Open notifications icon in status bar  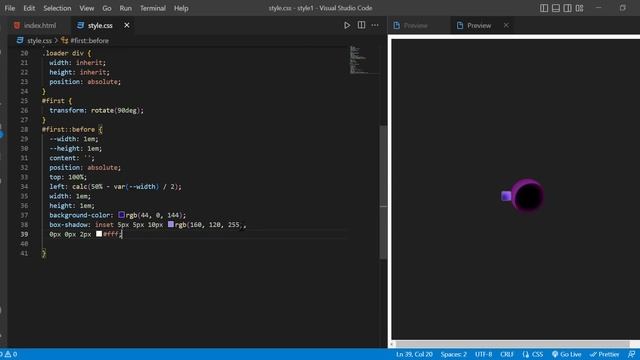[631, 354]
